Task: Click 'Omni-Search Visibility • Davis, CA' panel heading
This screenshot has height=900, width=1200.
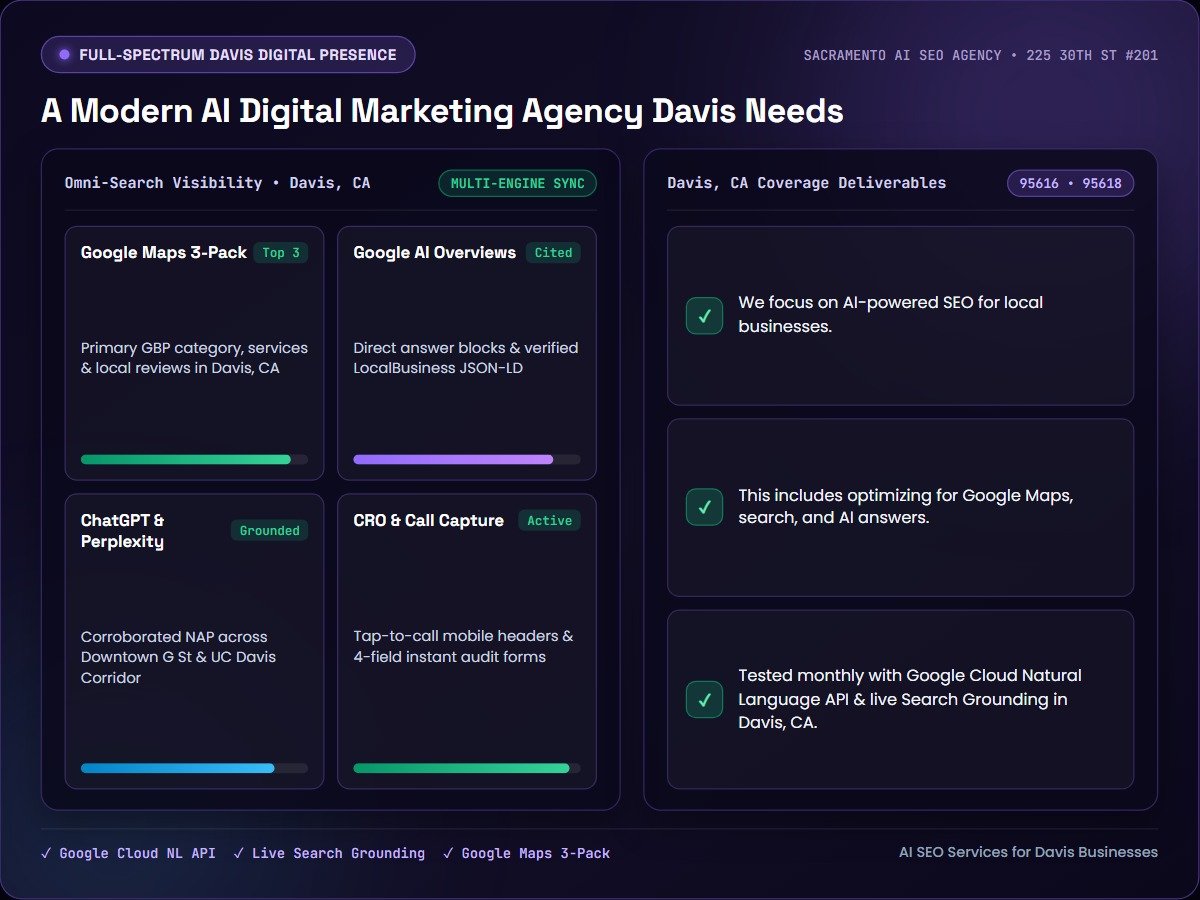Action: tap(217, 183)
